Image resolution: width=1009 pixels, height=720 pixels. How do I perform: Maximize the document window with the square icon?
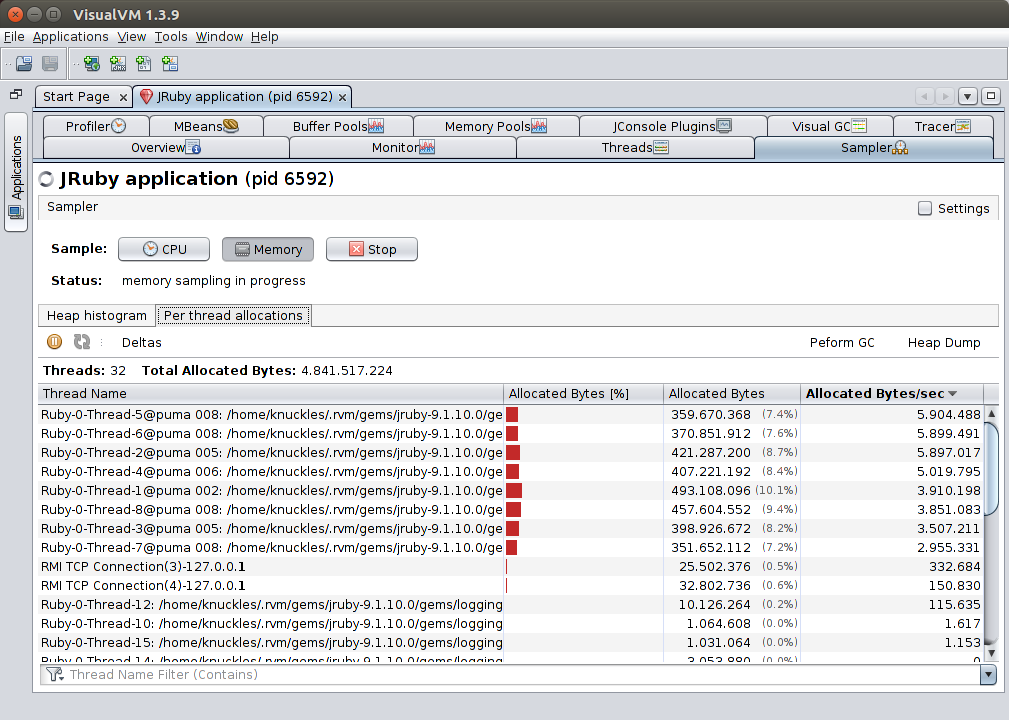point(991,96)
